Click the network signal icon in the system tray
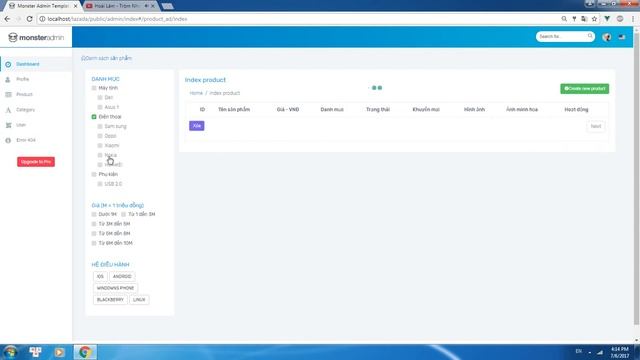 (600, 352)
